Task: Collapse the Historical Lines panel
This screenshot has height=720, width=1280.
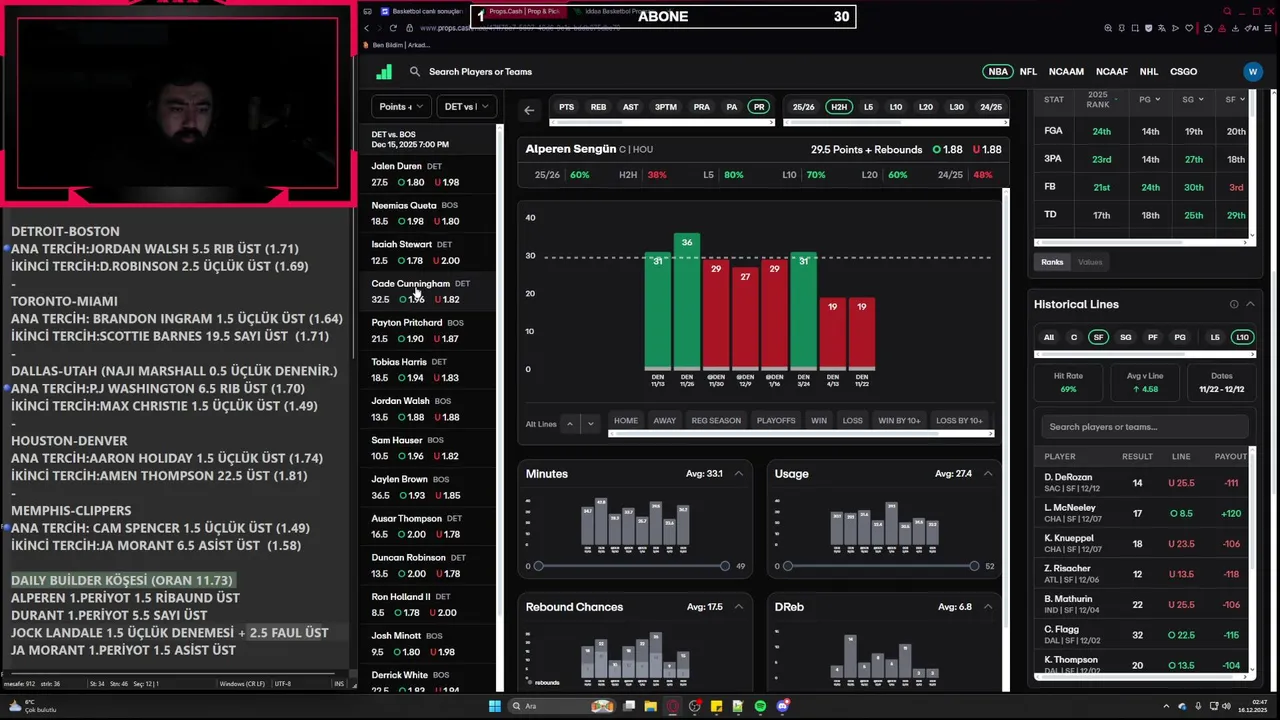Action: coord(1250,304)
